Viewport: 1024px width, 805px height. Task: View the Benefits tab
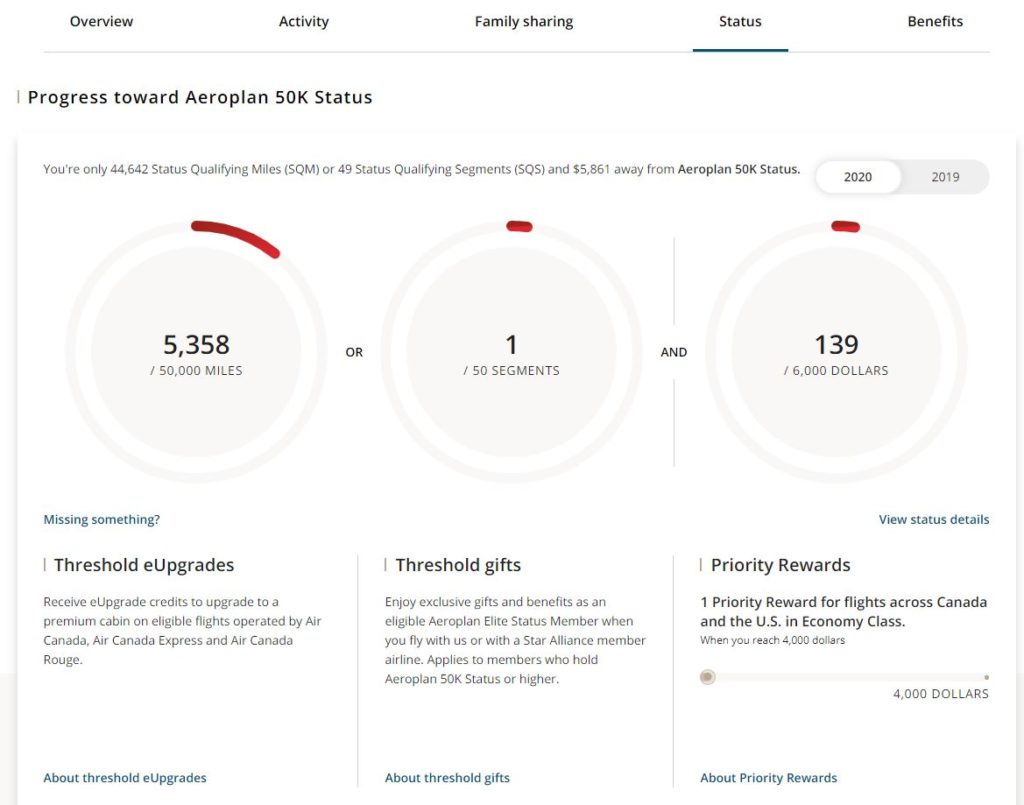(x=934, y=21)
